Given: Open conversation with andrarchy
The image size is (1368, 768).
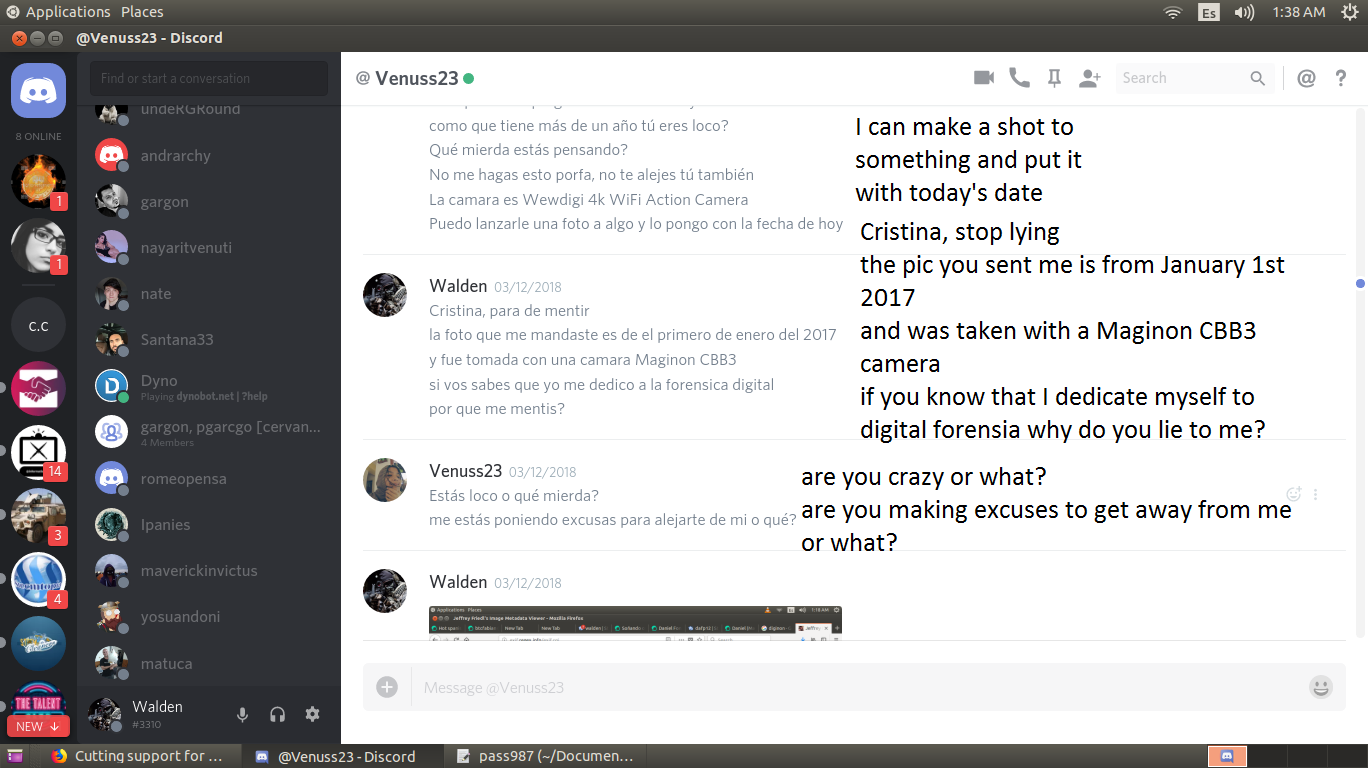Looking at the screenshot, I should click(x=209, y=155).
